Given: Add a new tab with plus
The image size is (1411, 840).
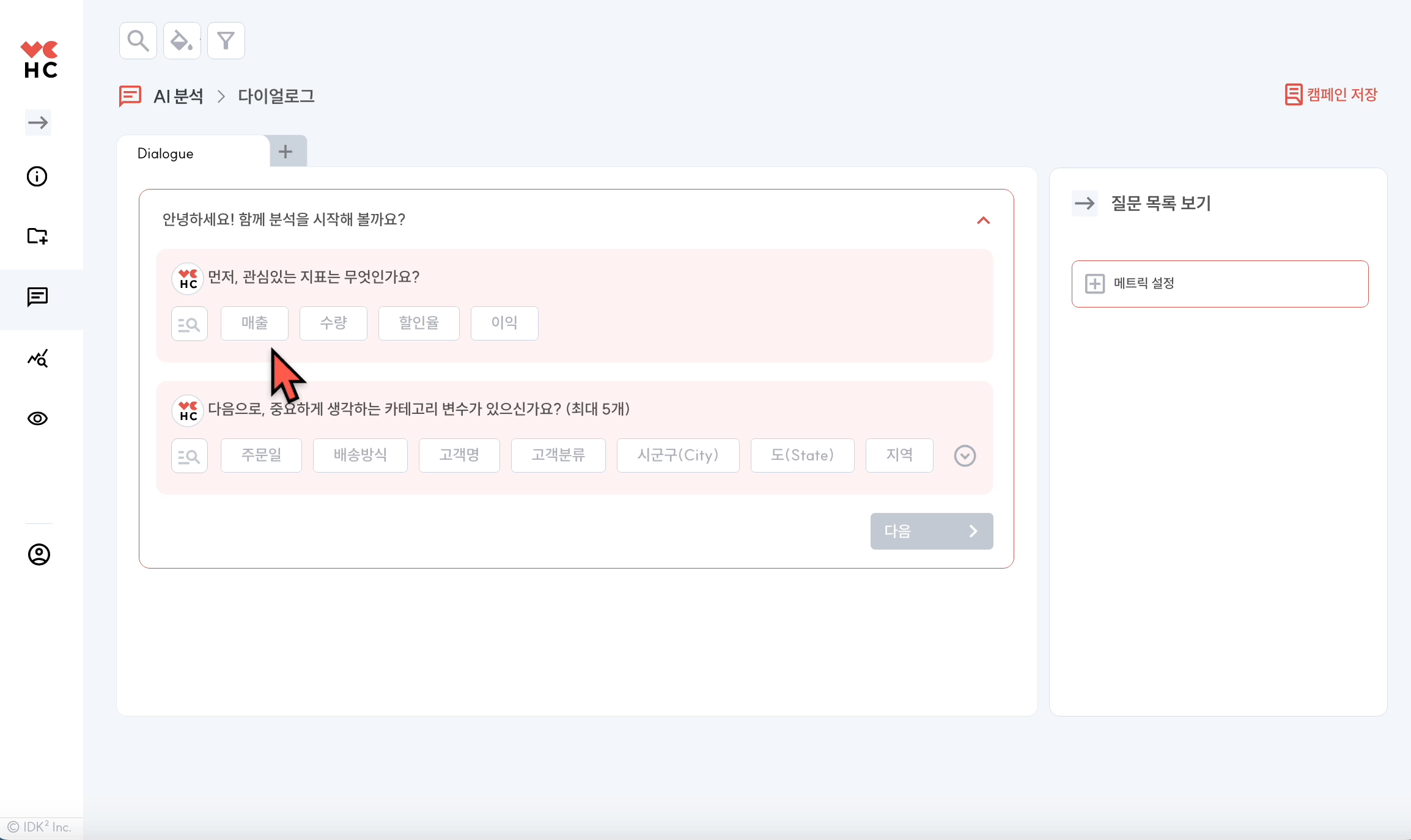Looking at the screenshot, I should 286,152.
